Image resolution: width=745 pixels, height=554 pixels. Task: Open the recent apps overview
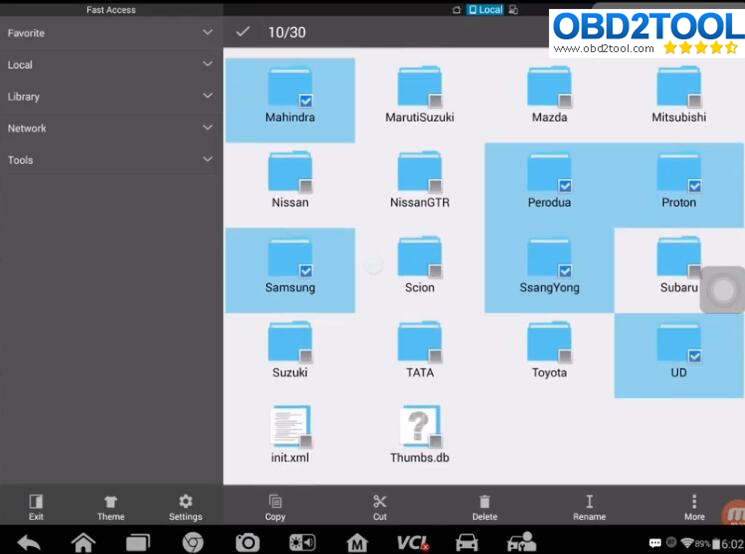point(138,542)
